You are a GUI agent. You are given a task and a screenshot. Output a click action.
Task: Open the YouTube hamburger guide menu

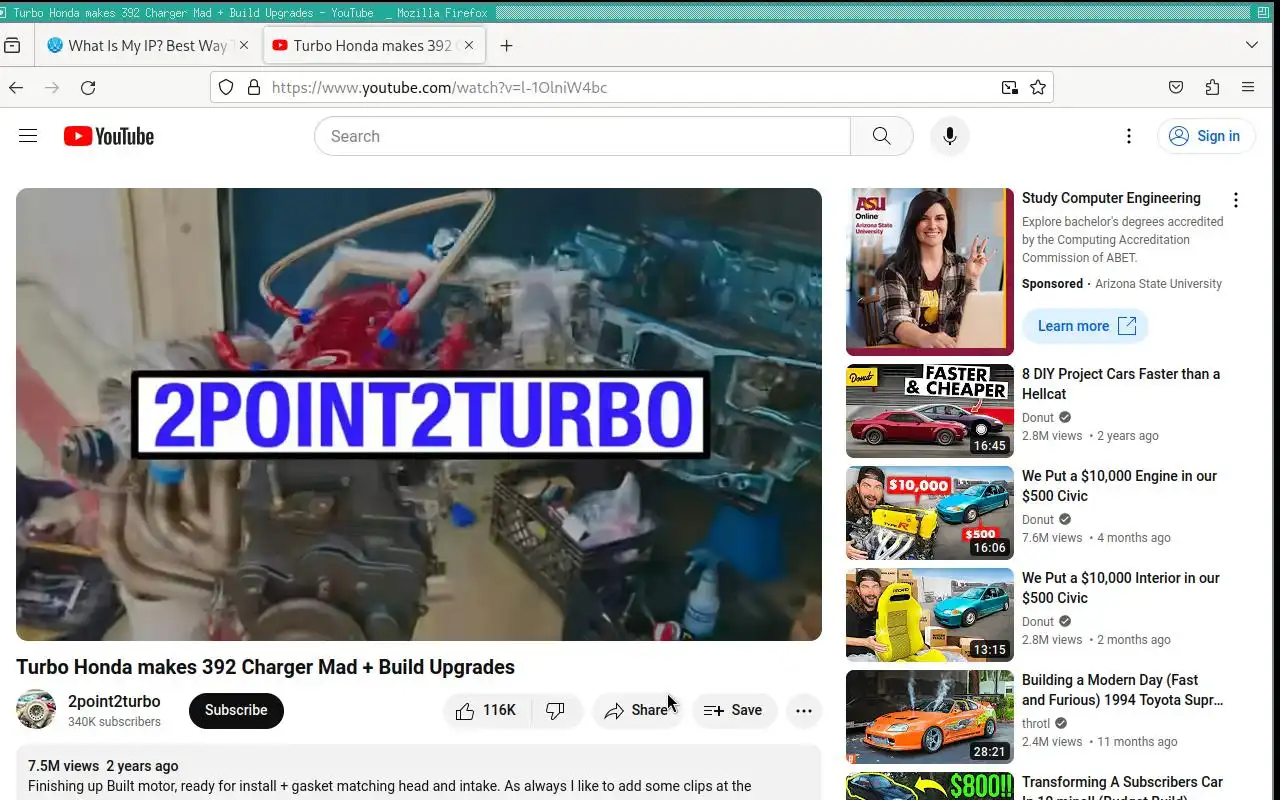click(x=28, y=136)
